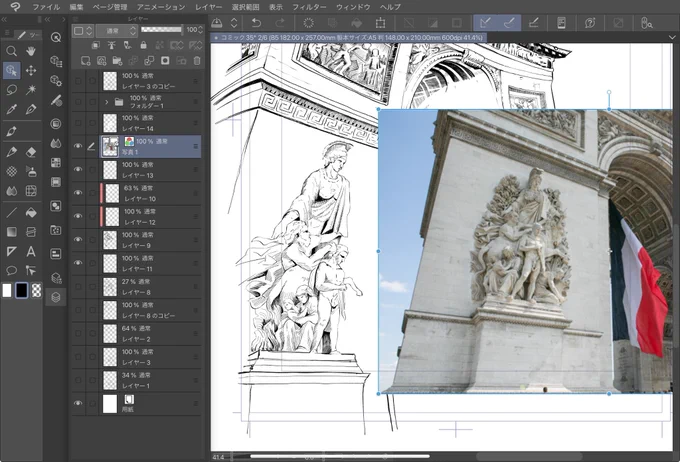
Task: Select the black sub color swatch
Action: (x=22, y=290)
